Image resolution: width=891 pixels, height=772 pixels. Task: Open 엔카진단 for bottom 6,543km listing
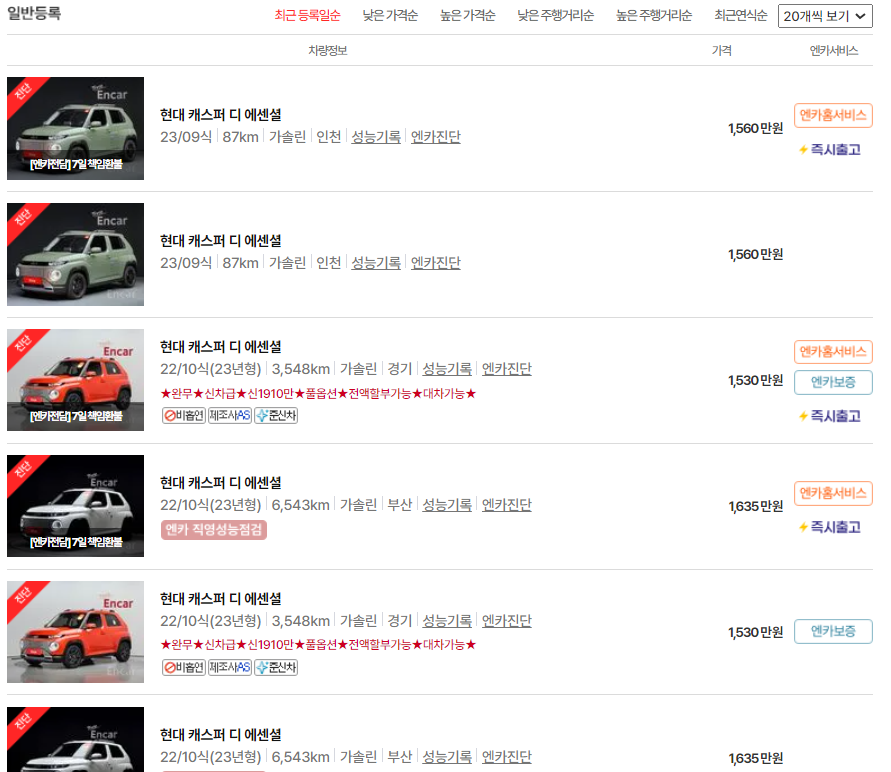pos(507,757)
